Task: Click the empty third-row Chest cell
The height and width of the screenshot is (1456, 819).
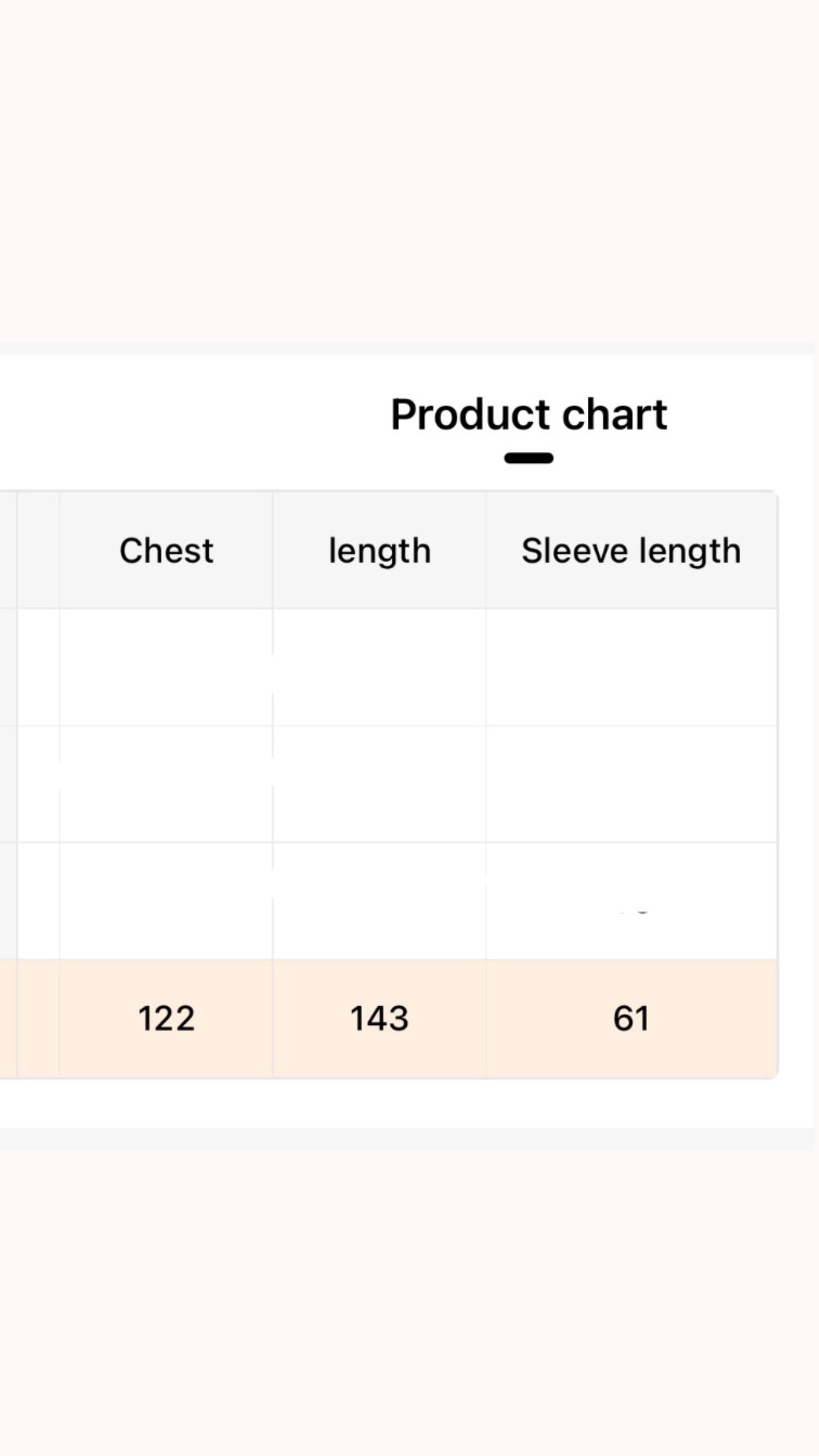Action: (x=166, y=901)
